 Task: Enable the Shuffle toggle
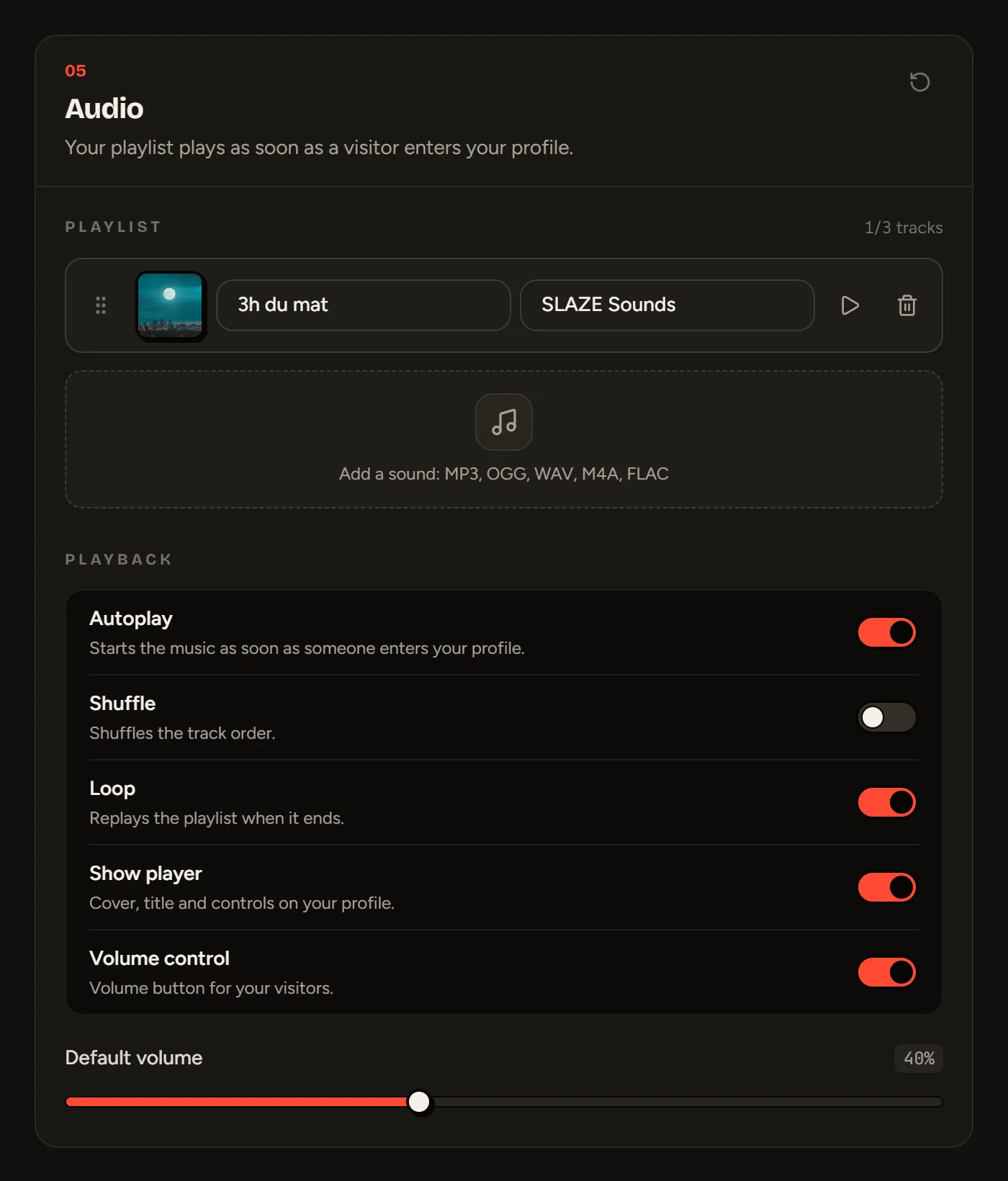tap(887, 717)
